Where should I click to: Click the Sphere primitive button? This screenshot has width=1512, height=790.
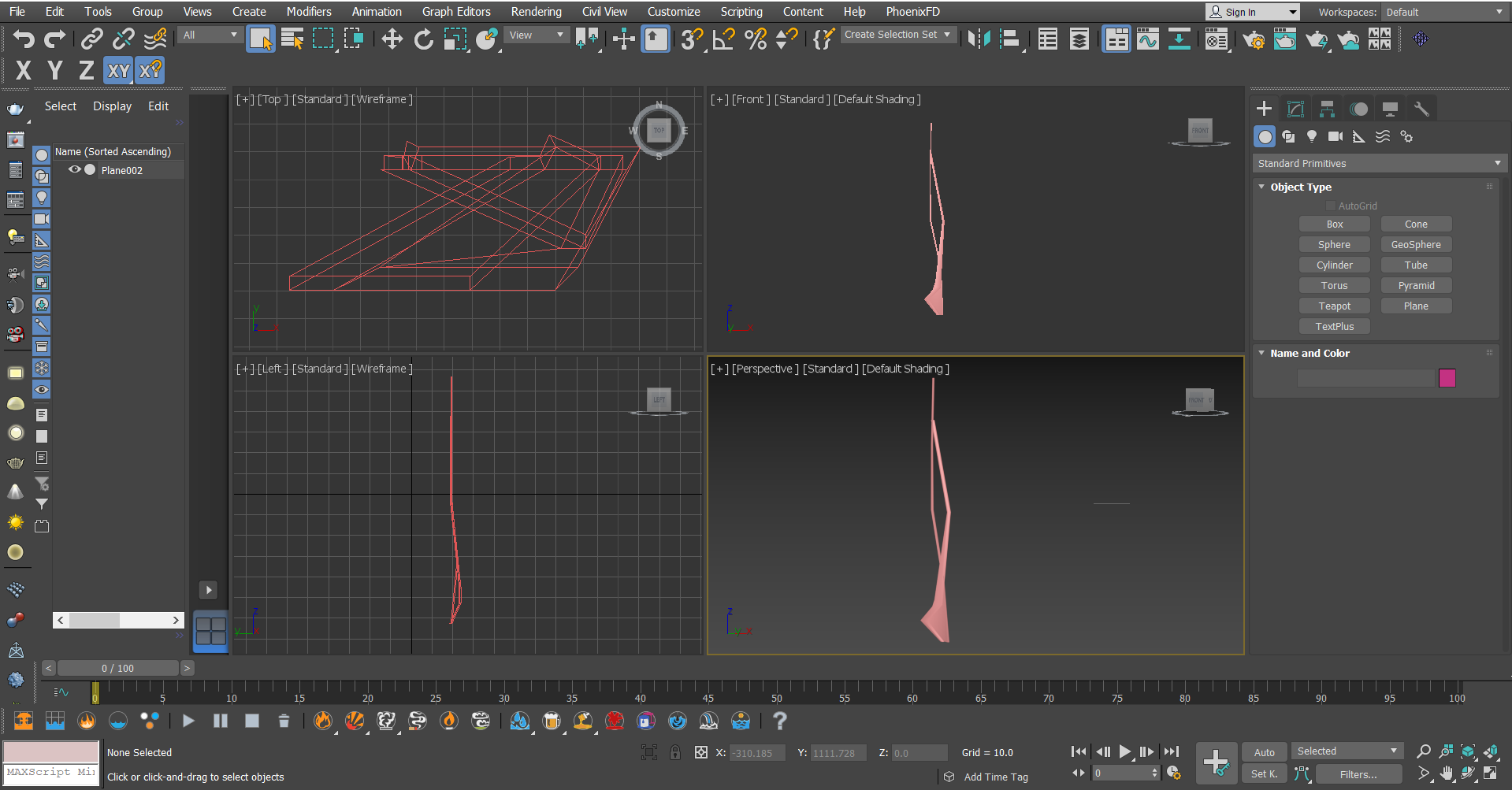(x=1335, y=244)
